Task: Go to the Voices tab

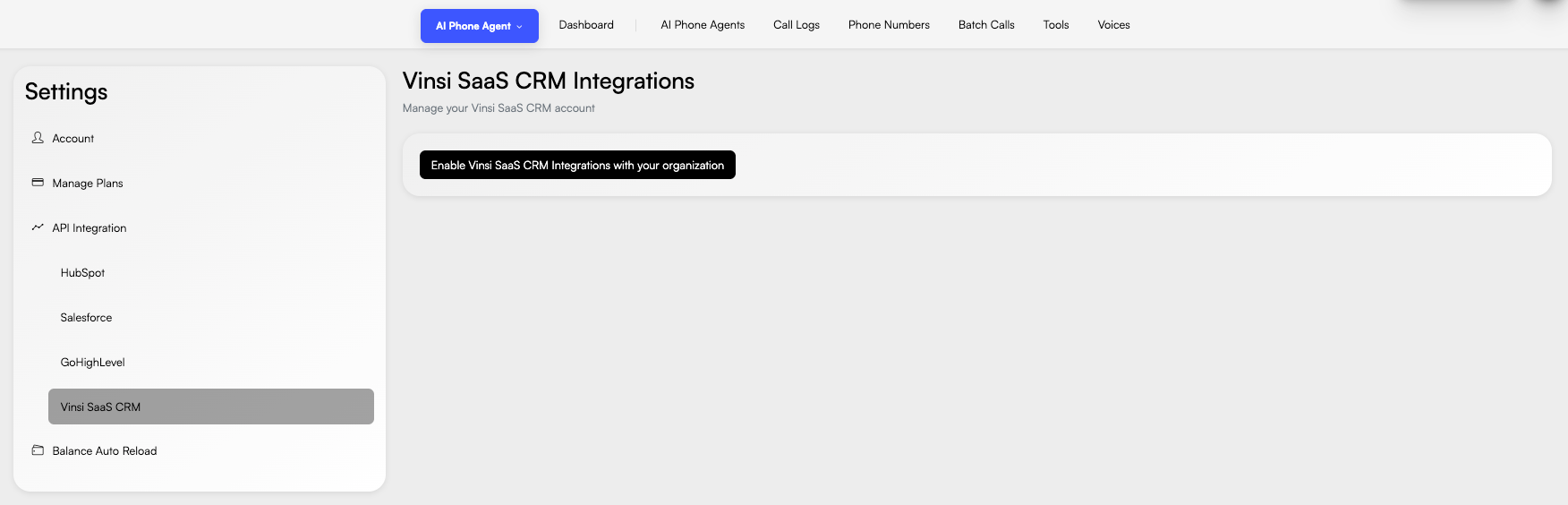Action: [1113, 25]
